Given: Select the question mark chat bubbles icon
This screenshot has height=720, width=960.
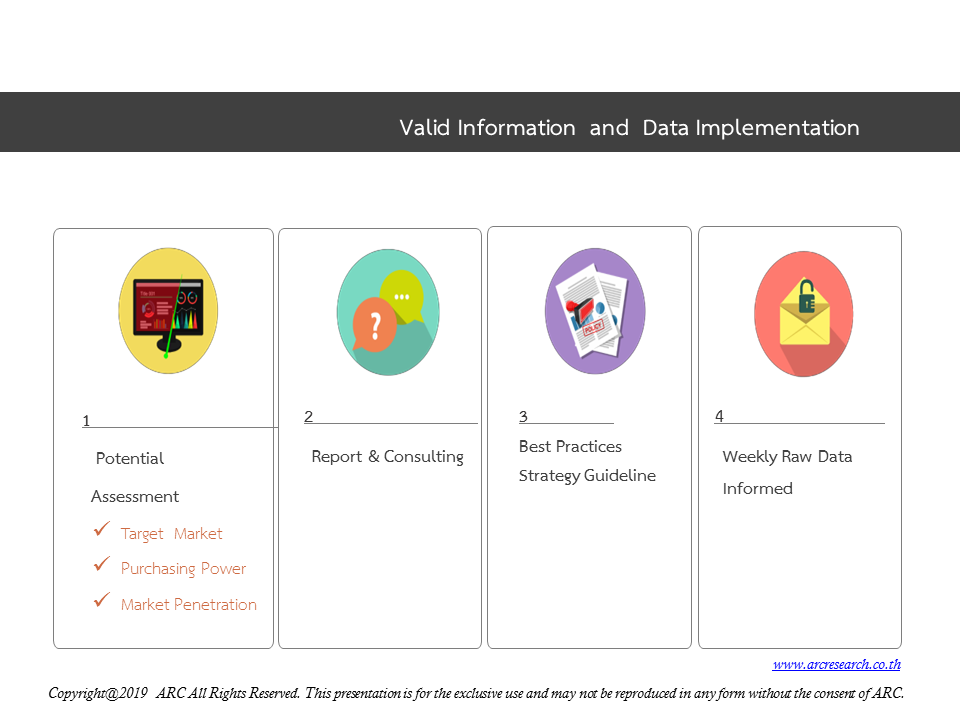Looking at the screenshot, I should (x=388, y=312).
